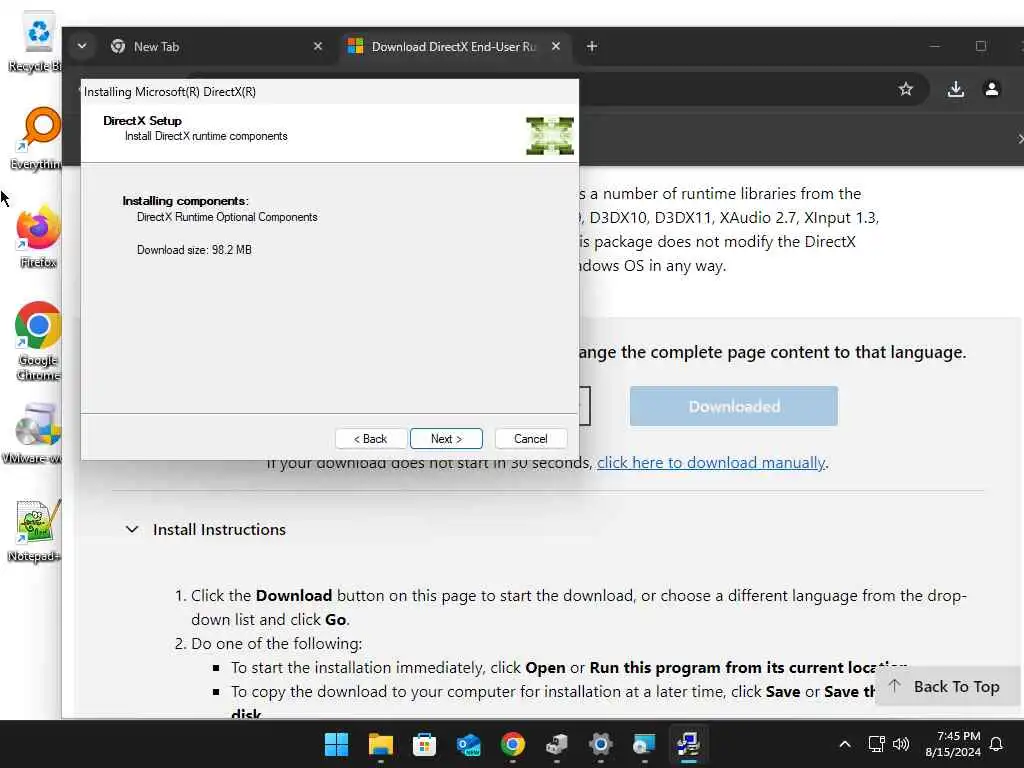
Task: Switch to Chrome in the taskbar
Action: click(513, 744)
